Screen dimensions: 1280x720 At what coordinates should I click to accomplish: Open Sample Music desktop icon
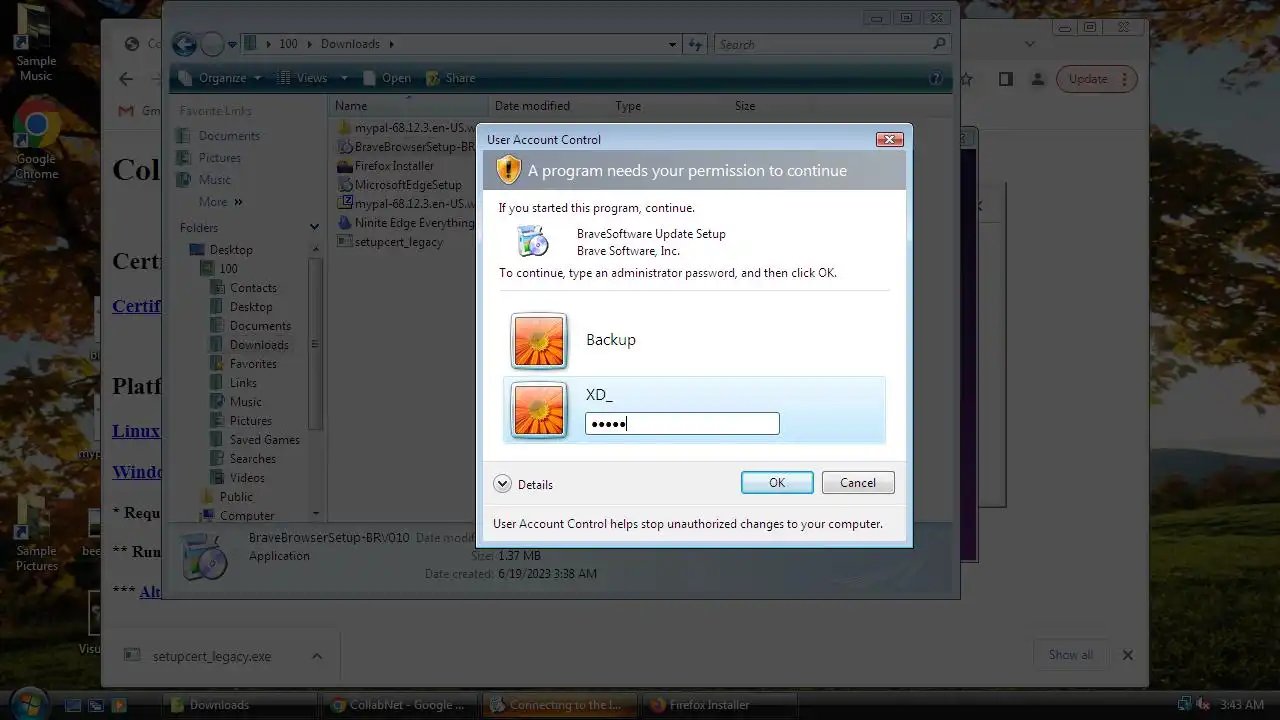click(36, 44)
